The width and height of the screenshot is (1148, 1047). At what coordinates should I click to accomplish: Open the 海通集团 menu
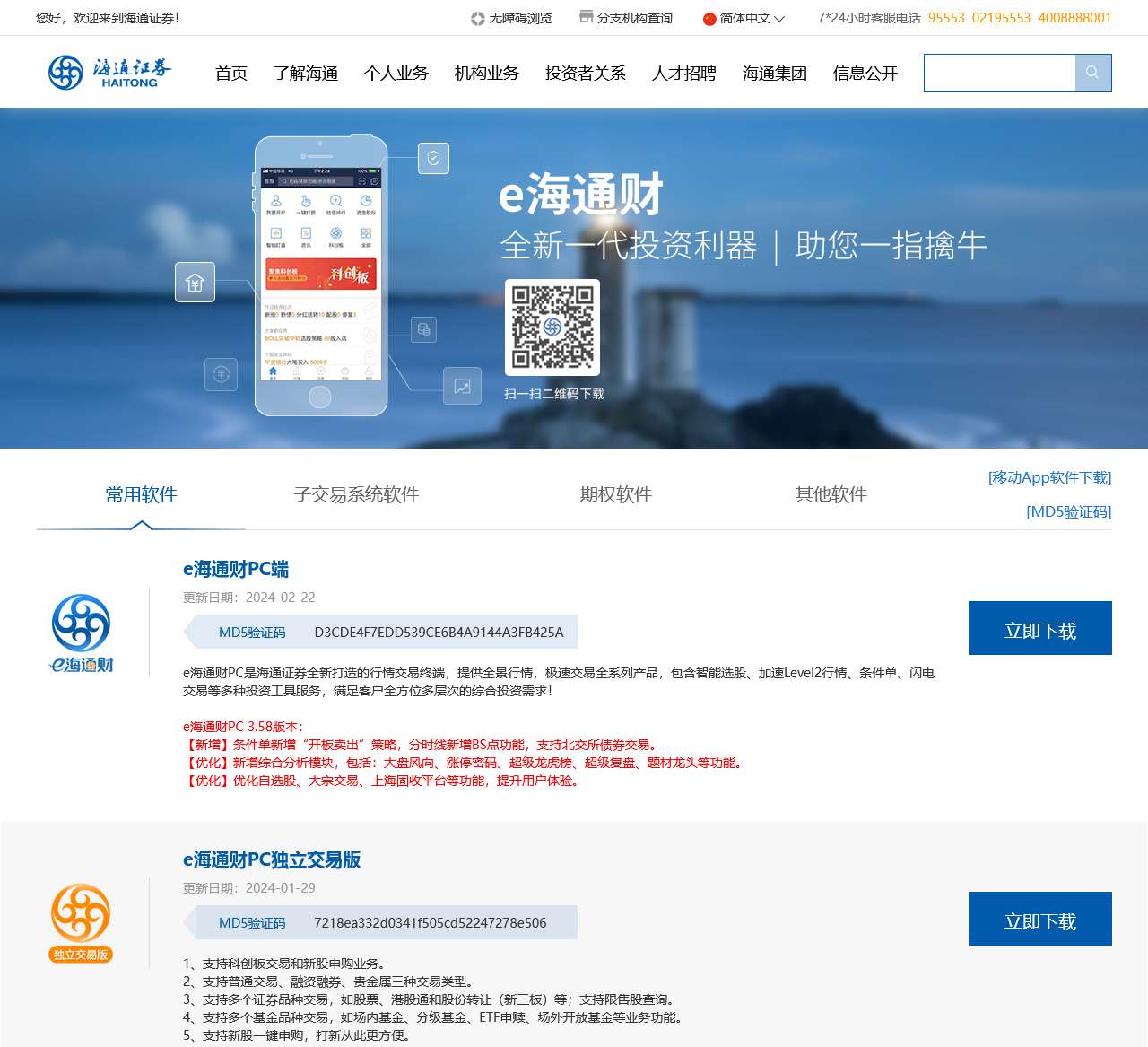point(775,74)
